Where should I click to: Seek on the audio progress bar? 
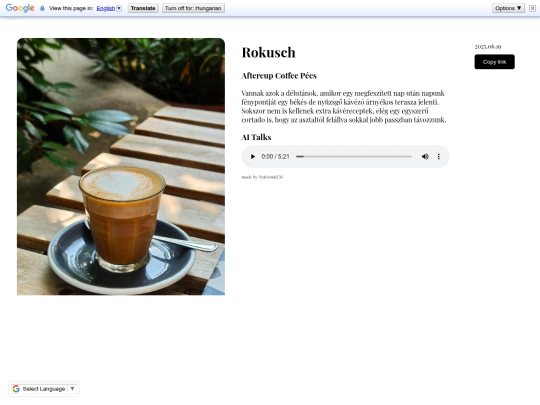[354, 157]
